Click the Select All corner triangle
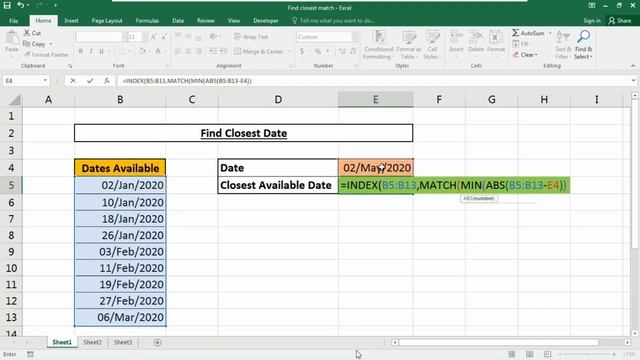 click(x=14, y=100)
